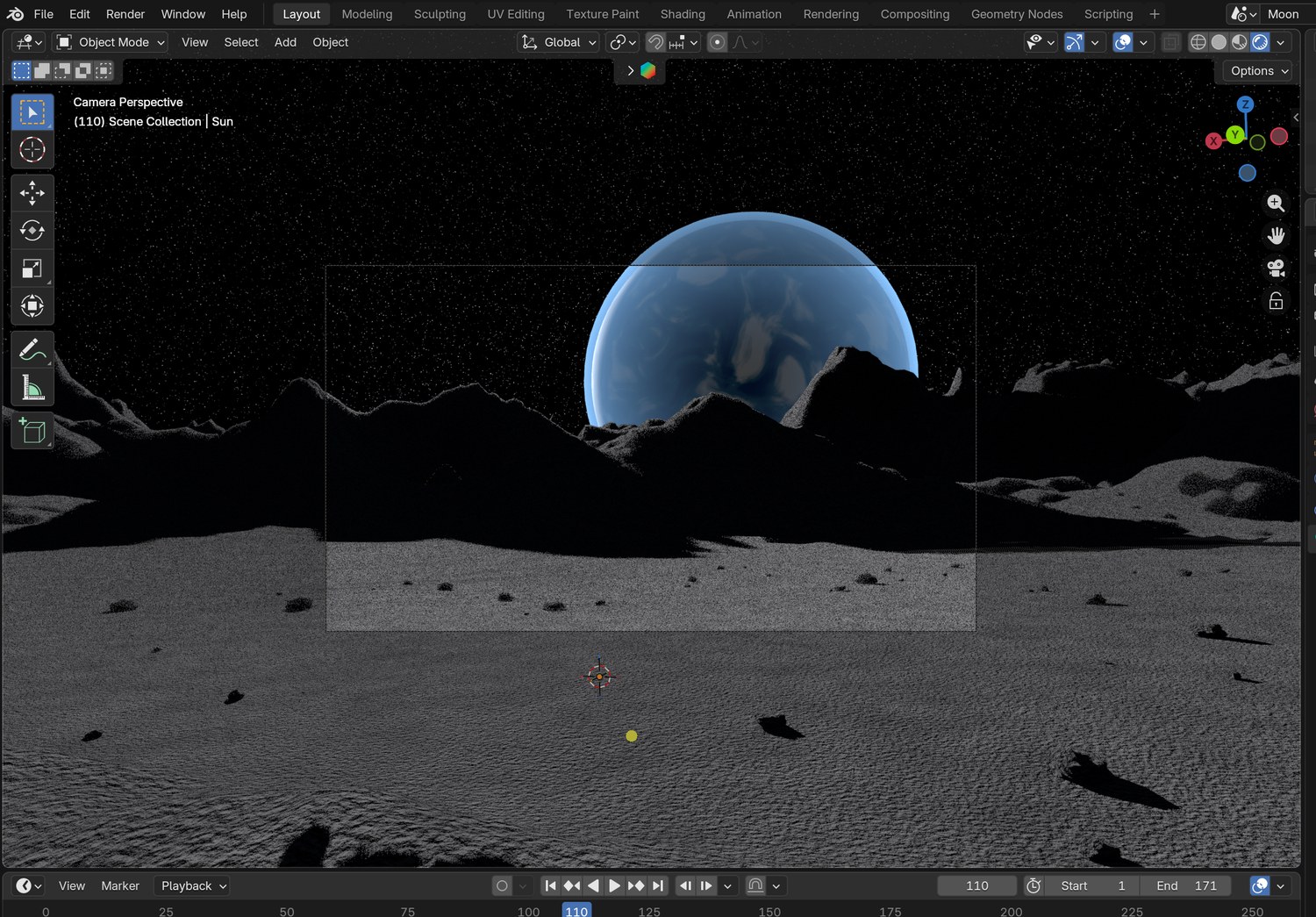The width and height of the screenshot is (1316, 917).
Task: Open the Object Mode dropdown
Action: (x=111, y=42)
